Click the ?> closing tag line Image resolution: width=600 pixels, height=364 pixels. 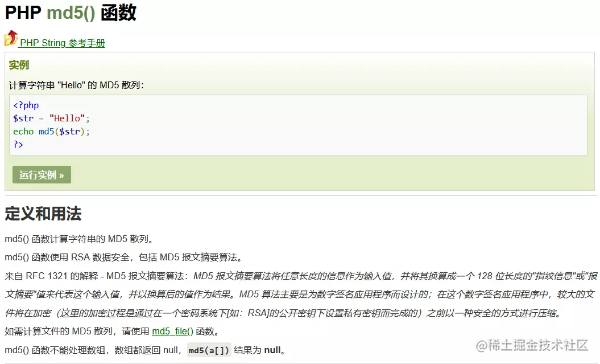[x=18, y=144]
